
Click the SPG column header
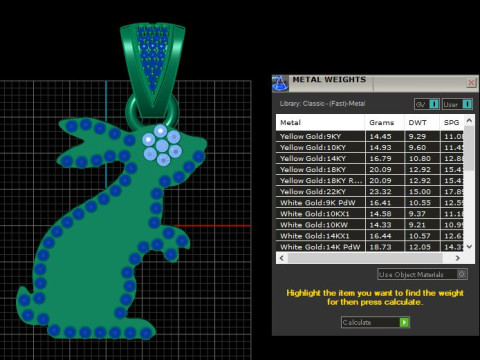[451, 122]
